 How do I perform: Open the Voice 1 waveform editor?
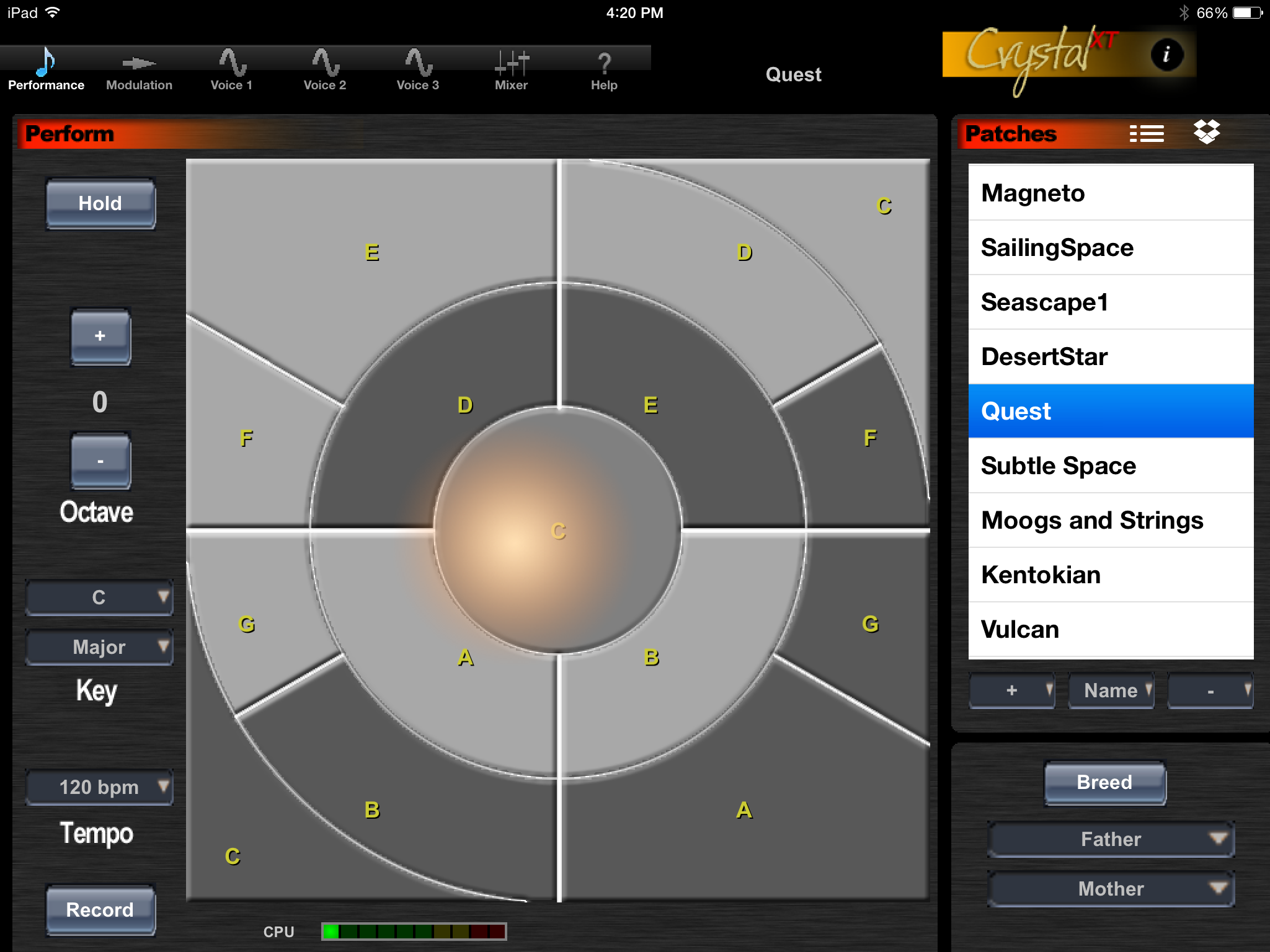tap(231, 68)
